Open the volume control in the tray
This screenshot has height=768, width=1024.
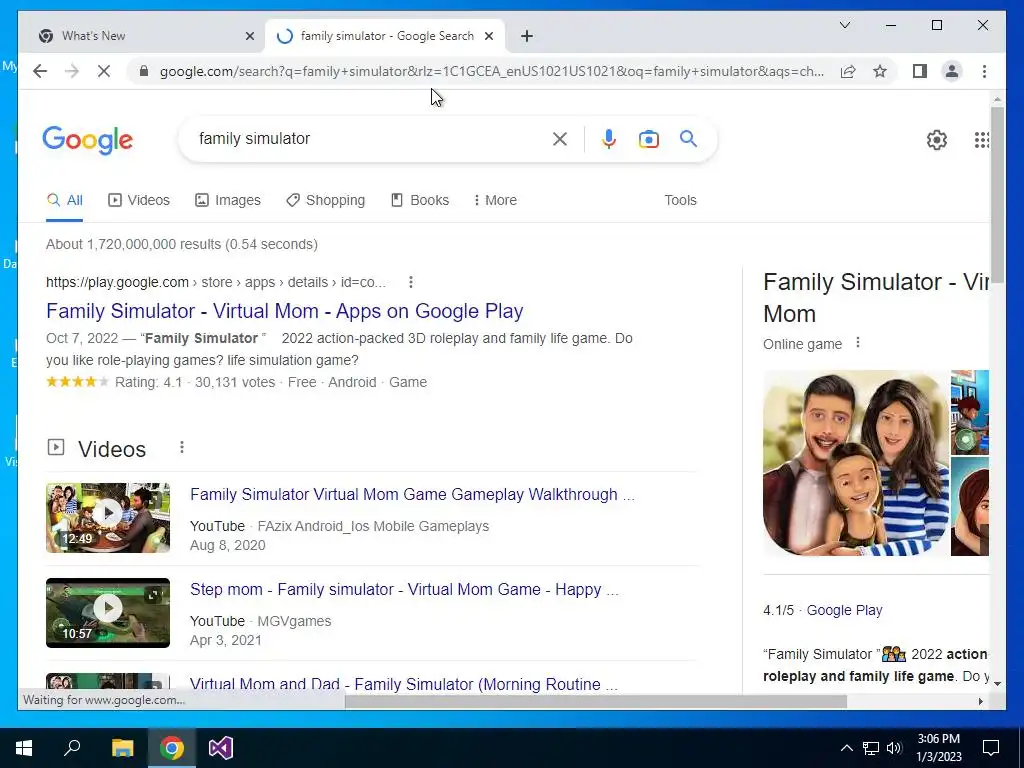tap(895, 748)
